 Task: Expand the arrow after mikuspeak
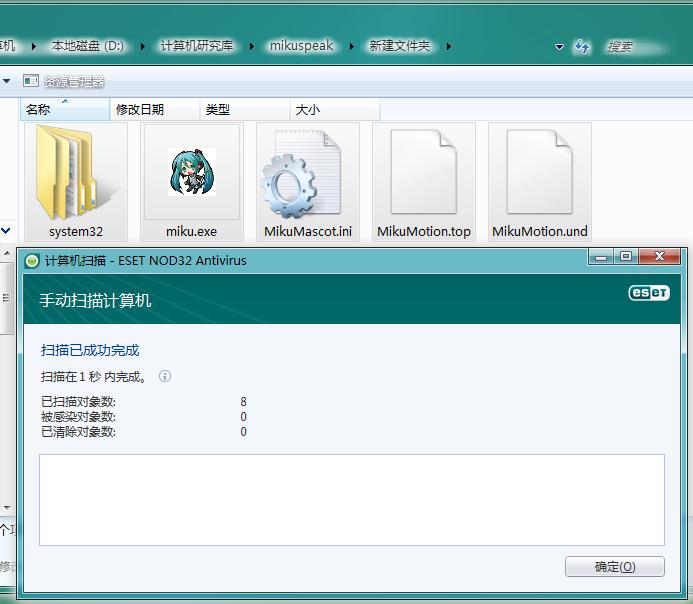coord(351,46)
